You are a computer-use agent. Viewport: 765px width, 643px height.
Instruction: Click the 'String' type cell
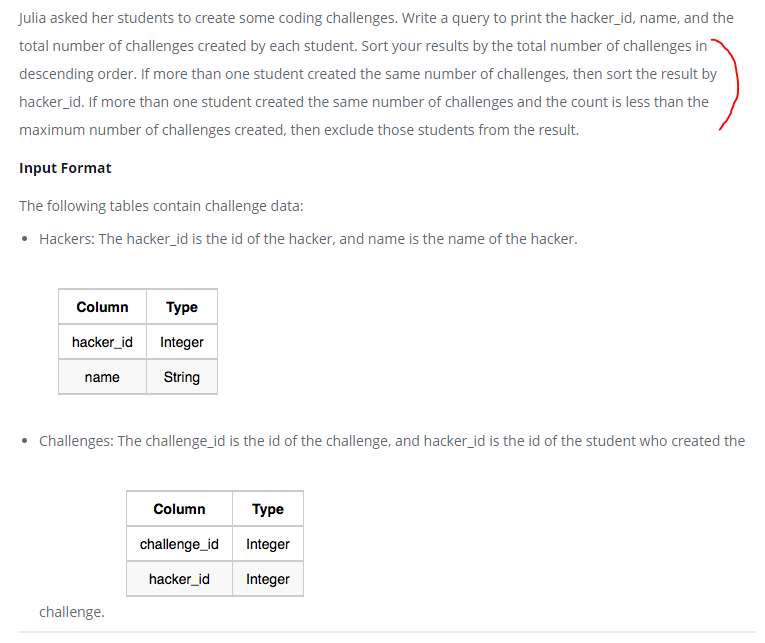pos(181,377)
